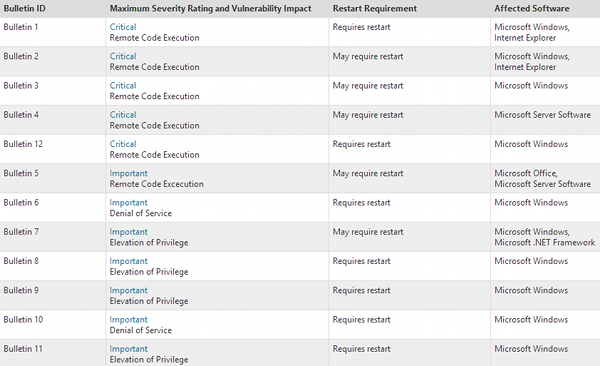Click 'Denial of Service' in Bulletin 10 row
Screen dimensions: 600x366
(x=140, y=330)
